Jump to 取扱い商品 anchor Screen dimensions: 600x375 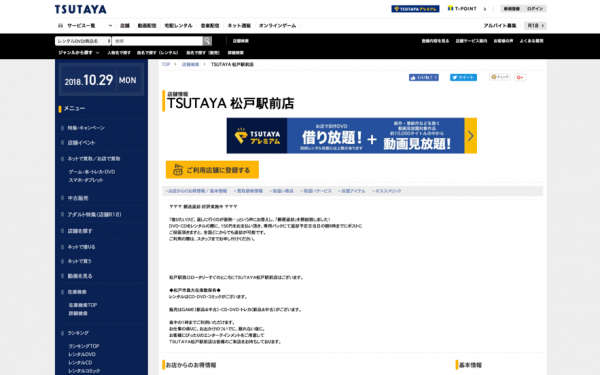(x=282, y=191)
